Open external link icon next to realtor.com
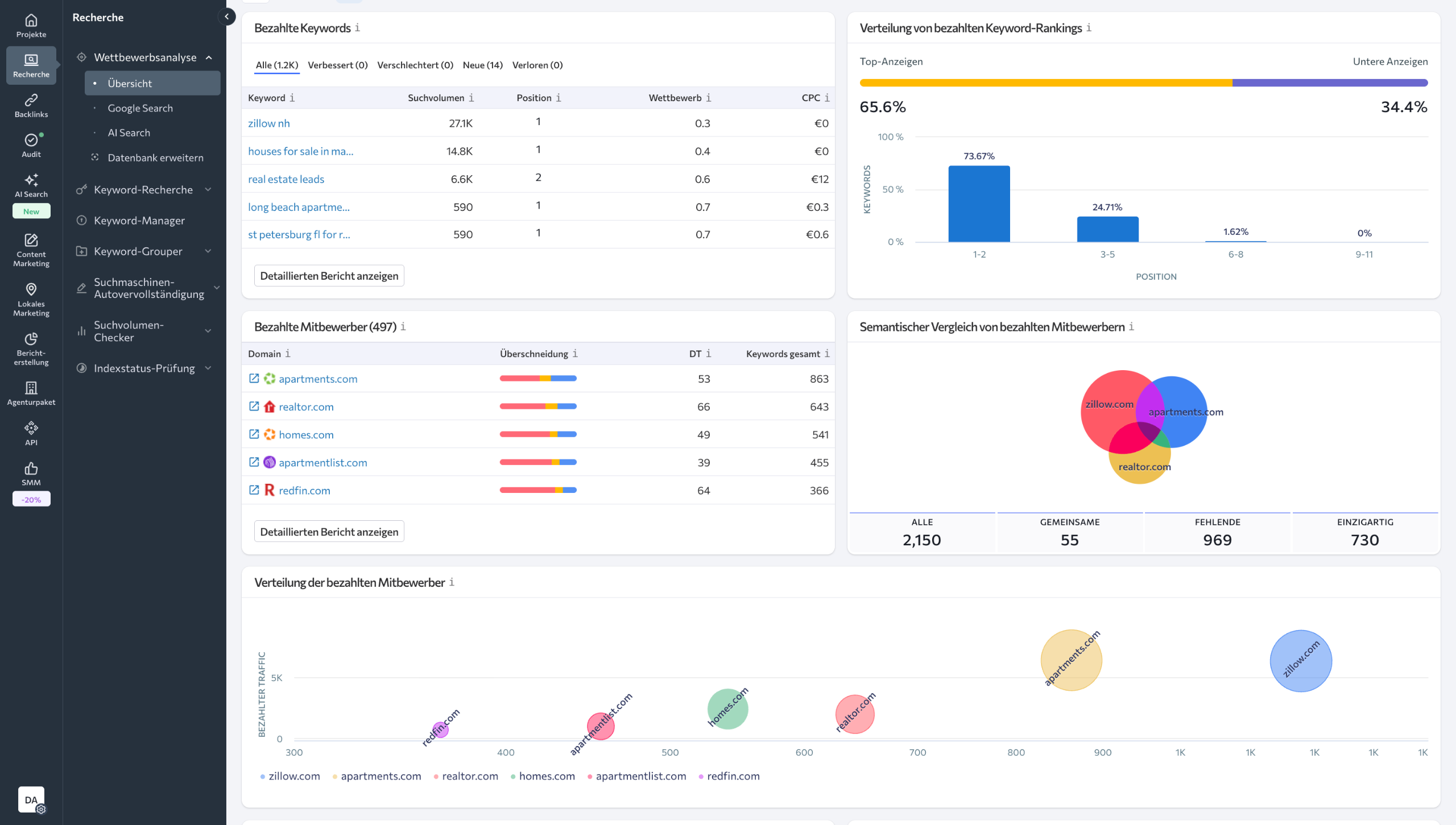 254,407
